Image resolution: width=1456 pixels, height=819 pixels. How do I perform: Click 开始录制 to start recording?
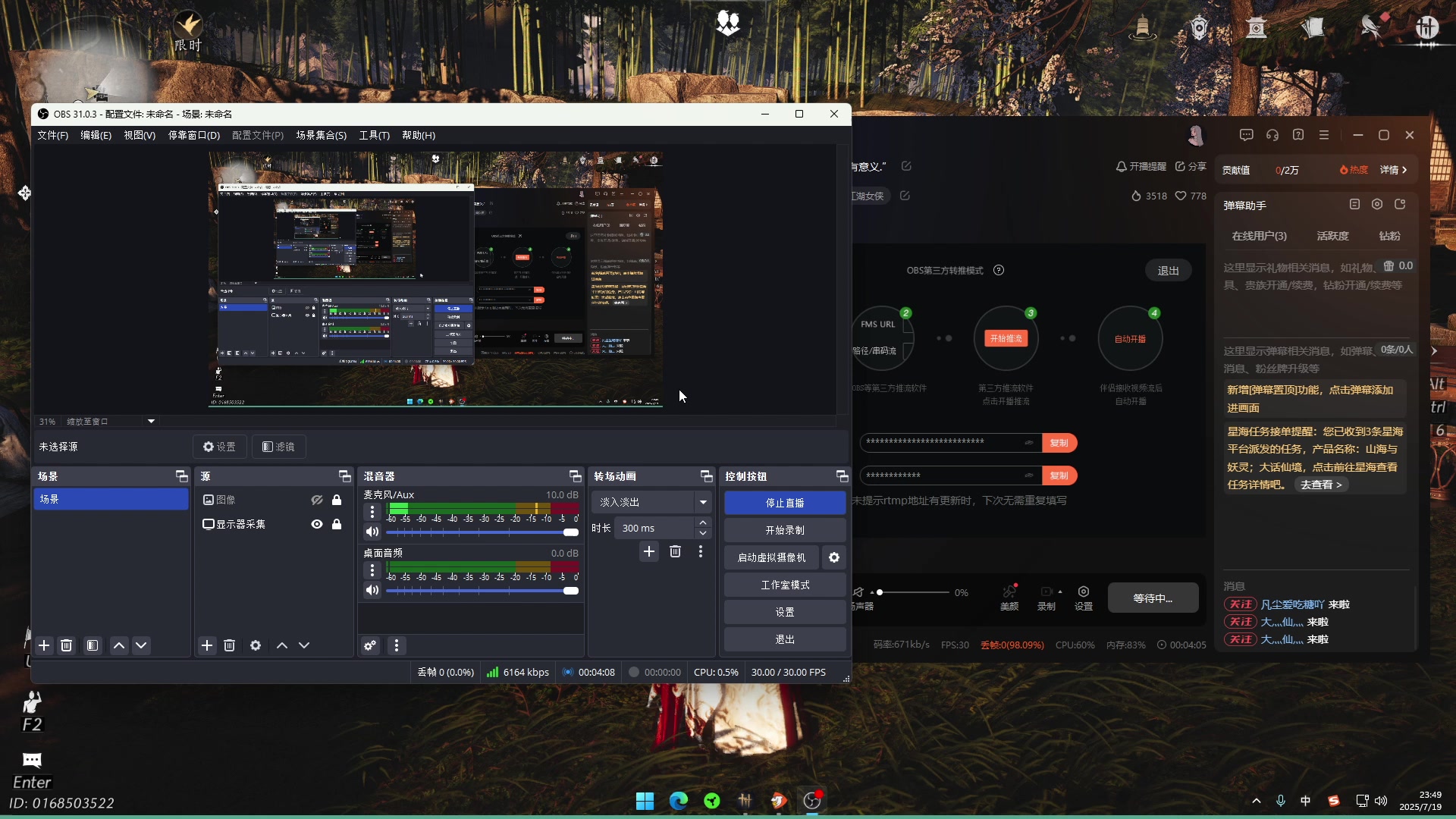tap(785, 530)
